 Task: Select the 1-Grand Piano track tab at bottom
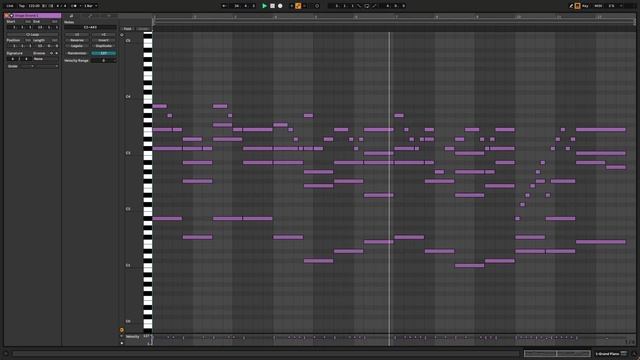(x=611, y=353)
